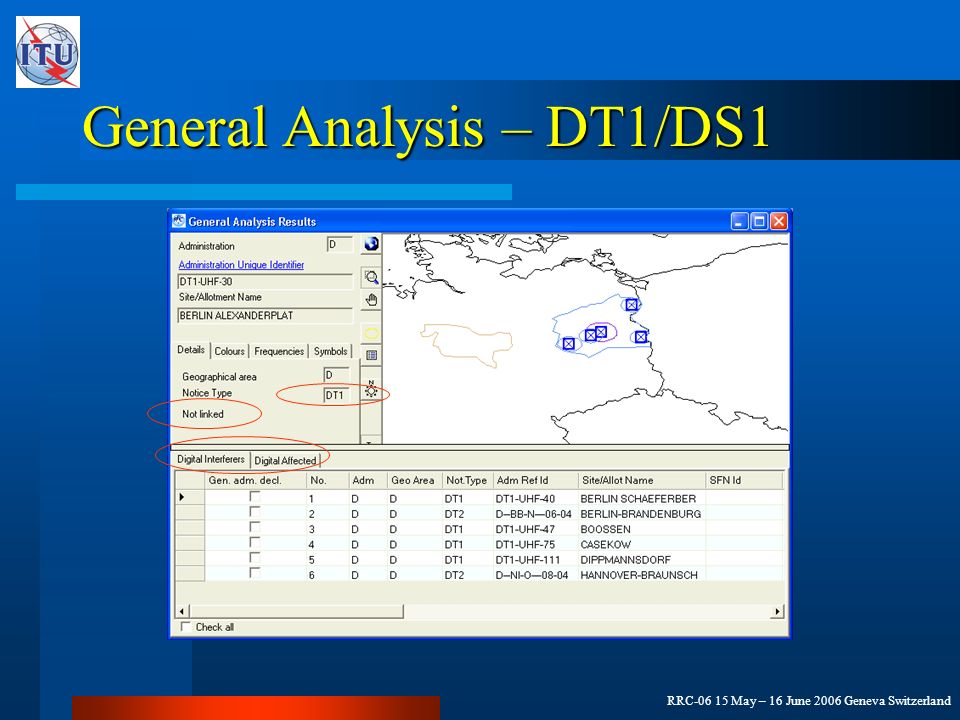Open the Colours tab
Viewport: 960px width, 720px height.
pos(230,351)
